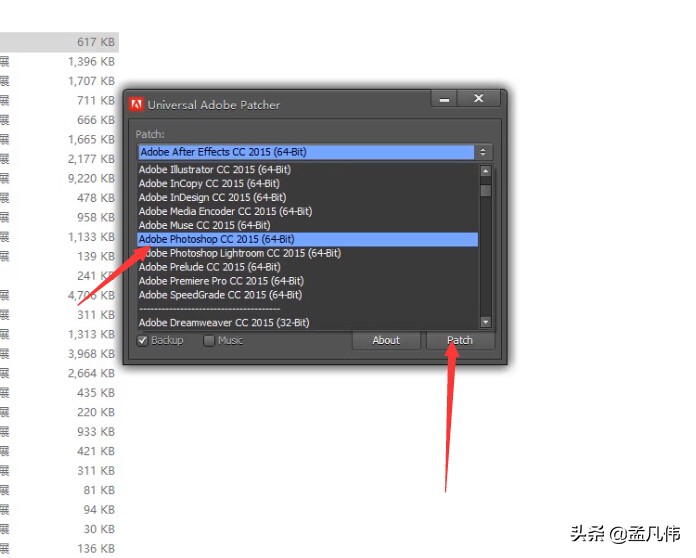Image resolution: width=696 pixels, height=558 pixels.
Task: Click the Patch button
Action: coord(460,340)
